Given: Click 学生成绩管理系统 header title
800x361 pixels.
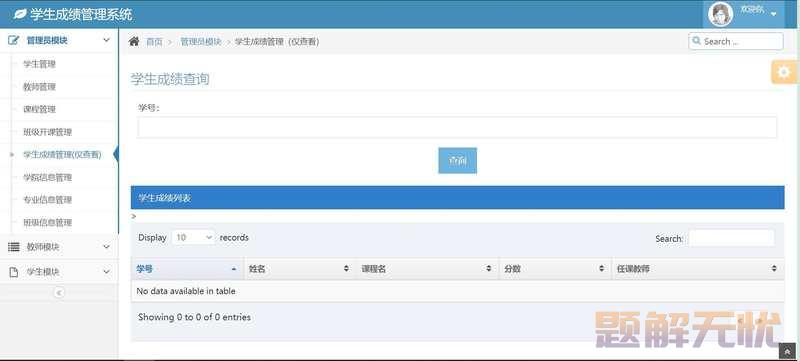Looking at the screenshot, I should pos(81,14).
